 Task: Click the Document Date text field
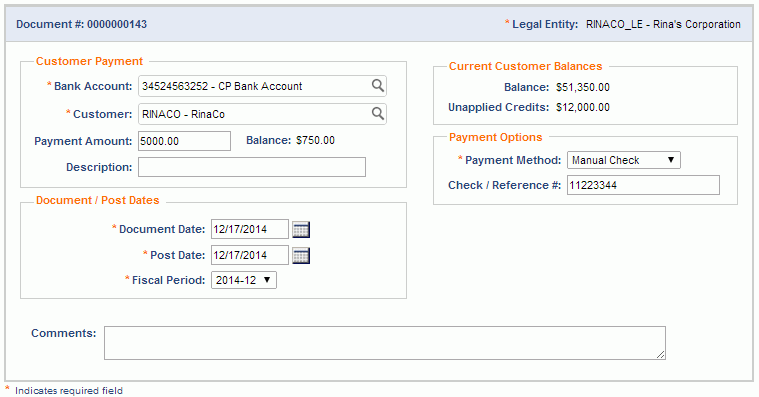250,229
